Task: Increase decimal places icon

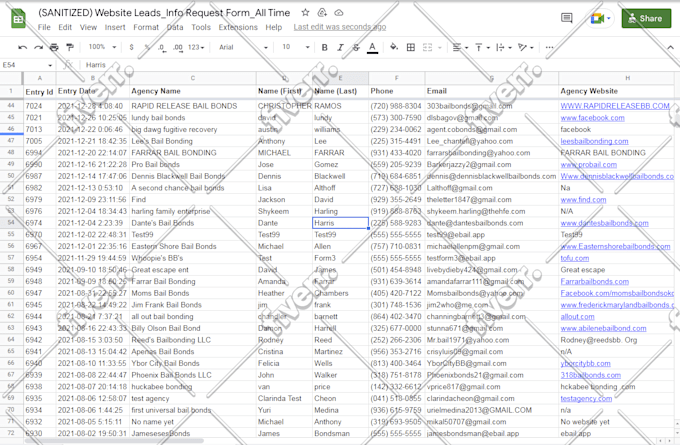Action: point(178,48)
